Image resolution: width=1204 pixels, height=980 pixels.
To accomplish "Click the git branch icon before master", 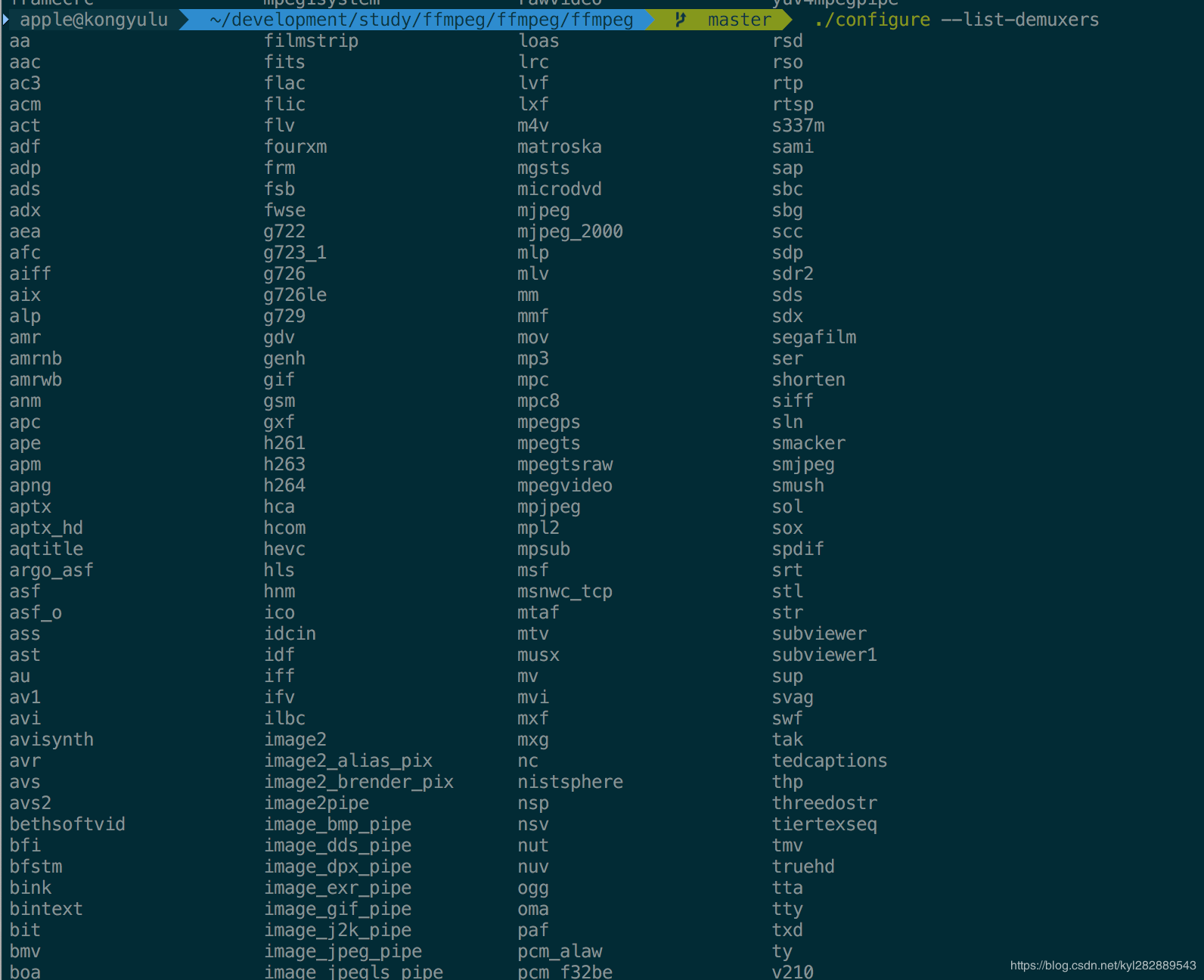I will 680,20.
